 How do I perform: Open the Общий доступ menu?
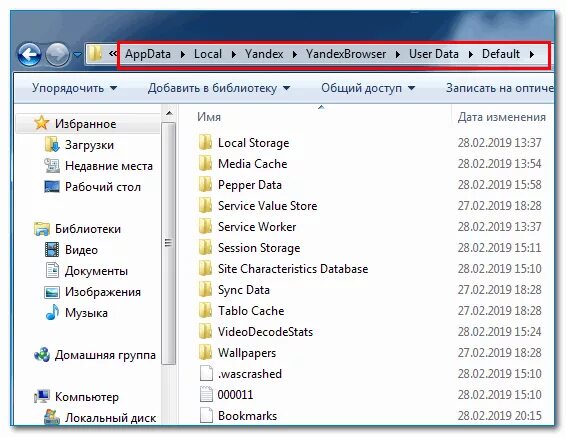[x=368, y=88]
